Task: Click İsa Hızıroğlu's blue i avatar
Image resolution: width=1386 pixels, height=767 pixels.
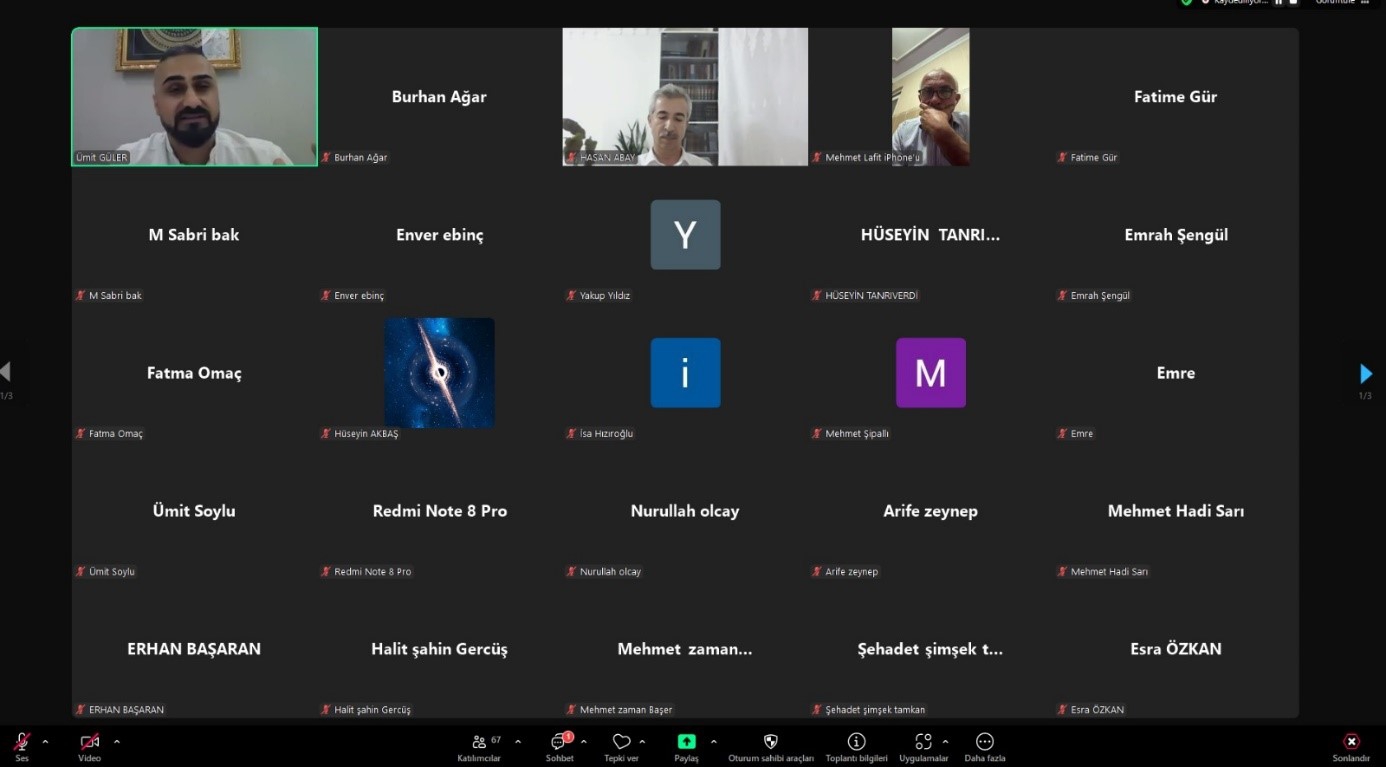Action: [x=685, y=372]
